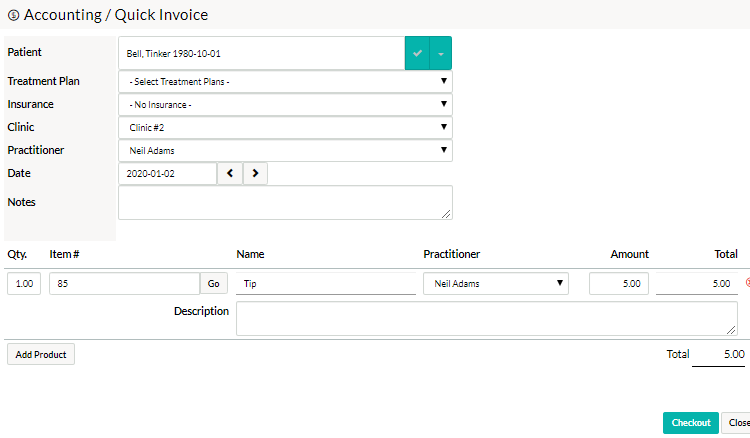This screenshot has height=438, width=750.
Task: Click the Insurance label
Action: click(31, 104)
